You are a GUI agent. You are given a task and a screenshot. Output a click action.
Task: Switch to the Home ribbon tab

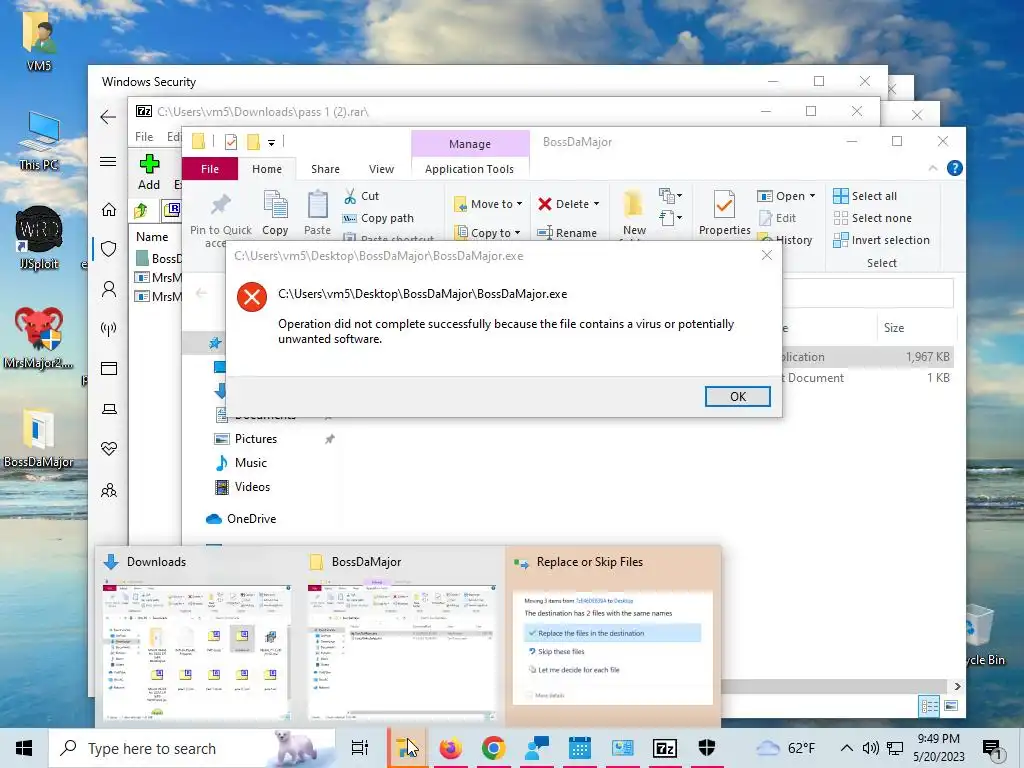pyautogui.click(x=266, y=168)
